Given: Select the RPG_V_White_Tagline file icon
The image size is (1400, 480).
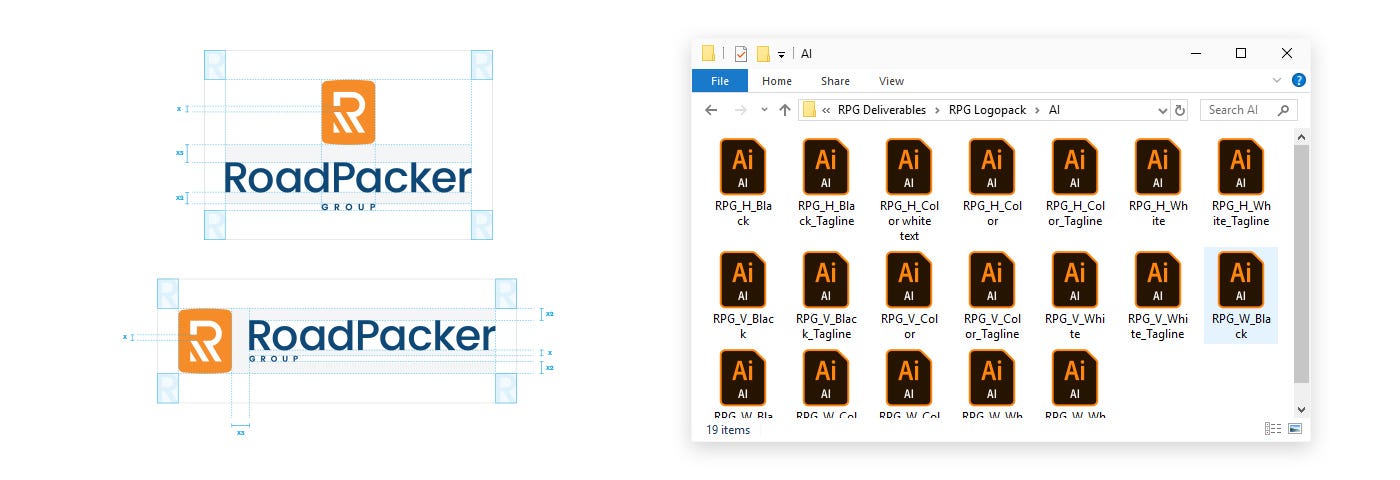Looking at the screenshot, I should pyautogui.click(x=1158, y=279).
